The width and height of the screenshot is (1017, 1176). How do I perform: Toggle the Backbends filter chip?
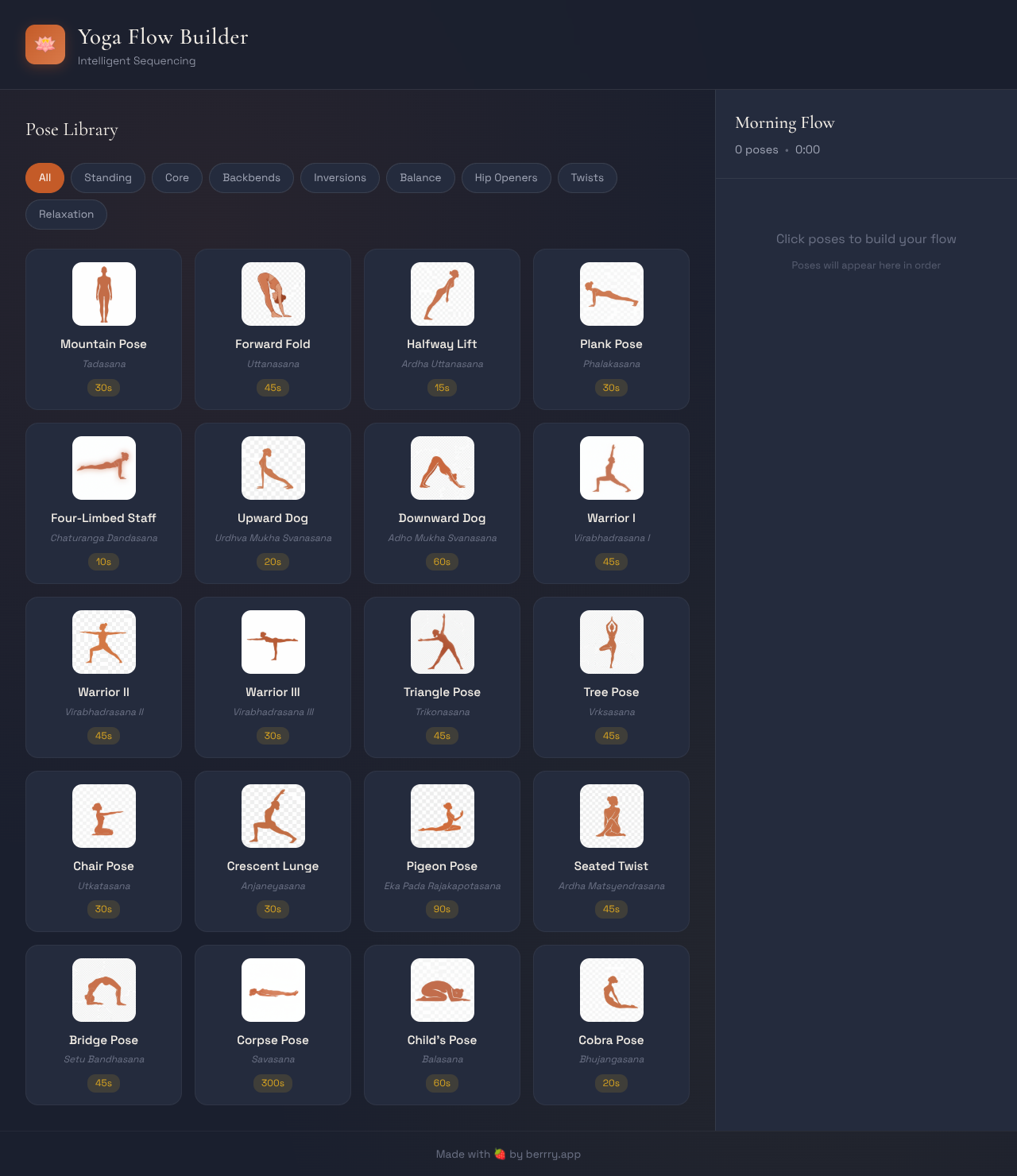point(251,178)
